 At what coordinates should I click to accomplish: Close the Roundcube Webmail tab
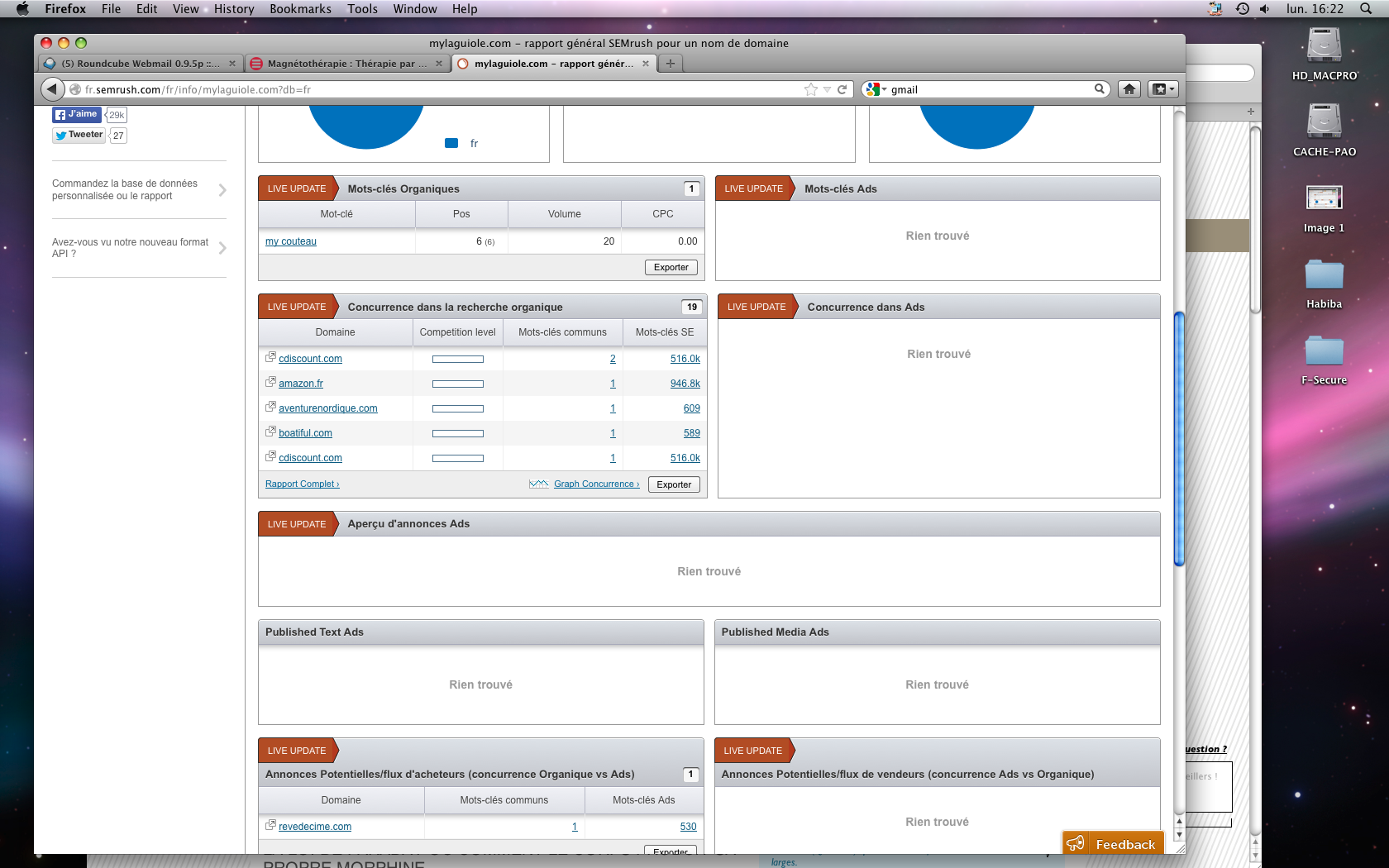[x=232, y=63]
